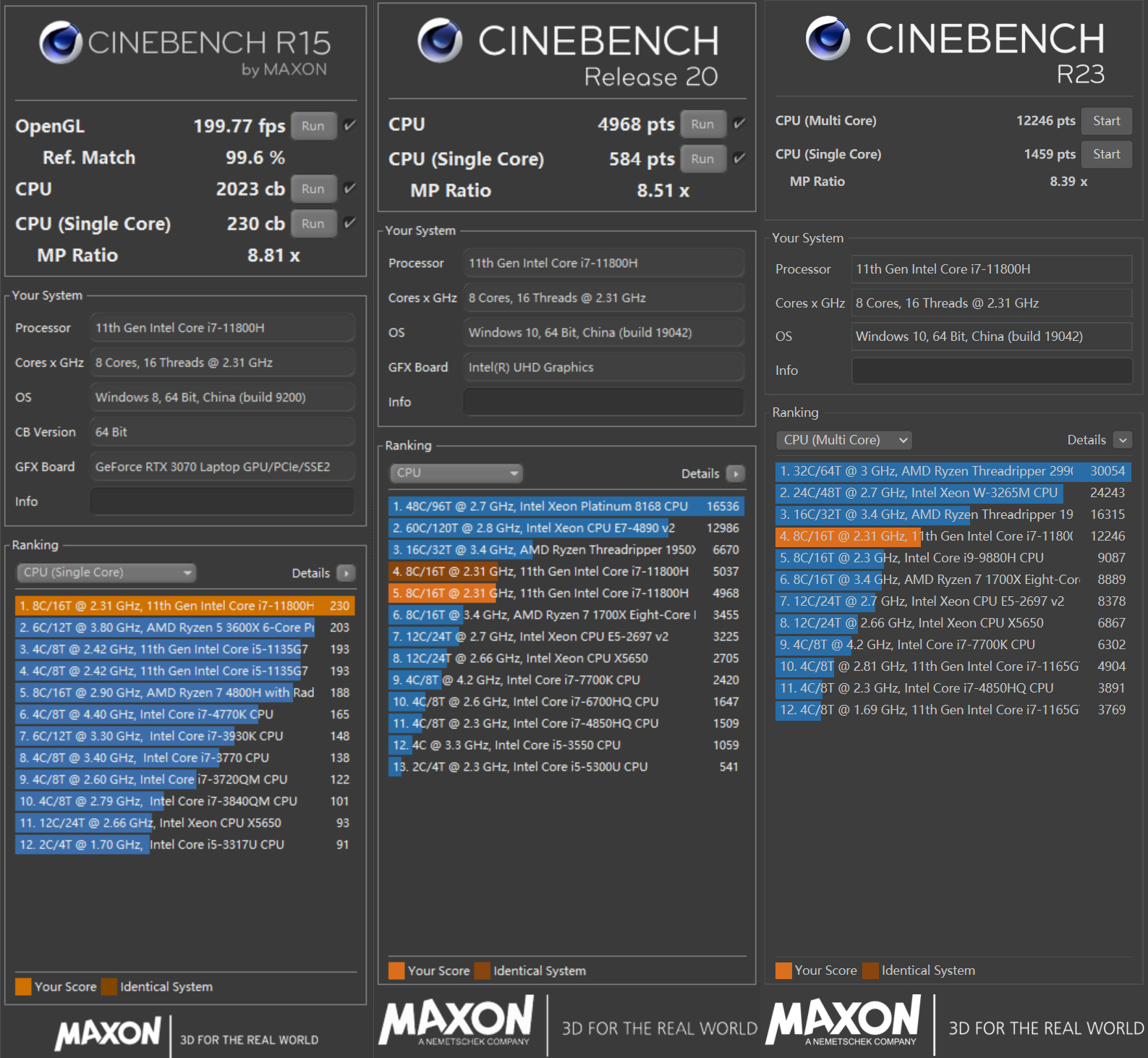Select the first R15 ranking row scoring 230

pos(185,606)
